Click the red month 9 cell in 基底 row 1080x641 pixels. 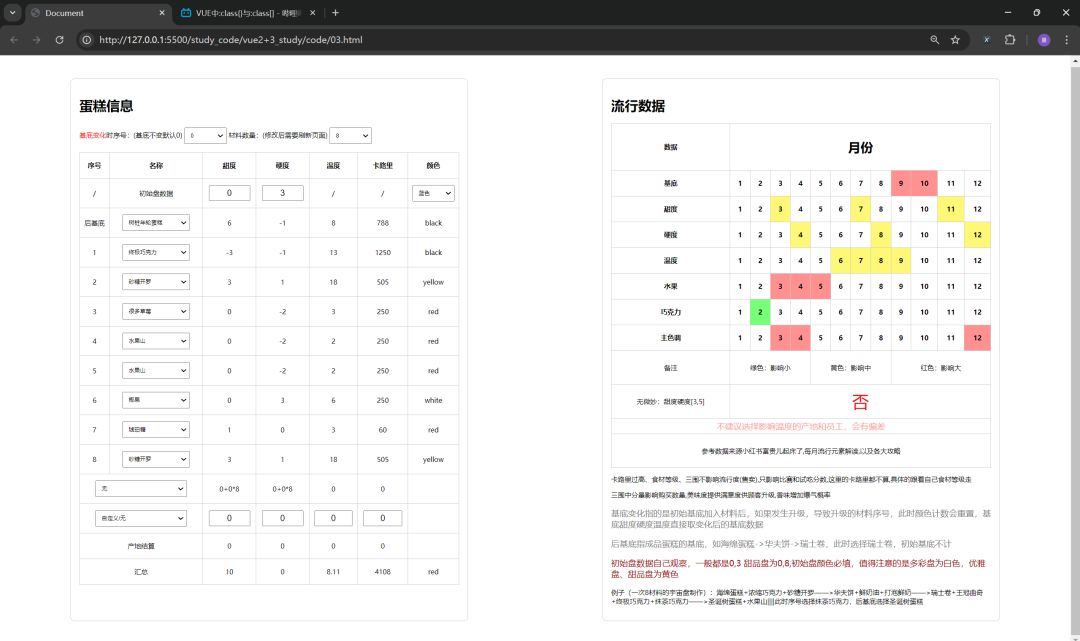click(x=901, y=184)
